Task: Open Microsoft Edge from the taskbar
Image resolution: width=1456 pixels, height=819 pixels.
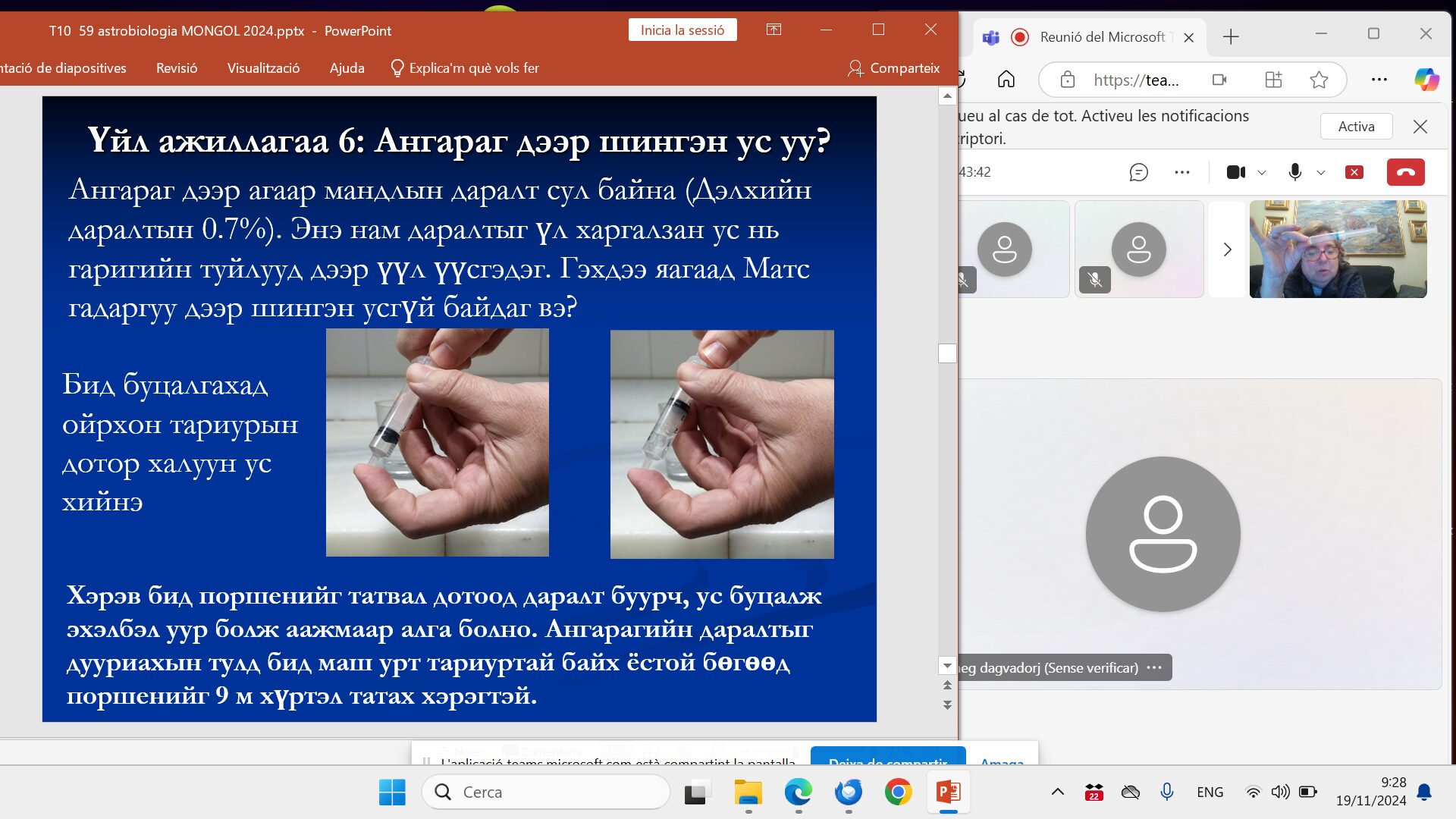Action: click(798, 792)
